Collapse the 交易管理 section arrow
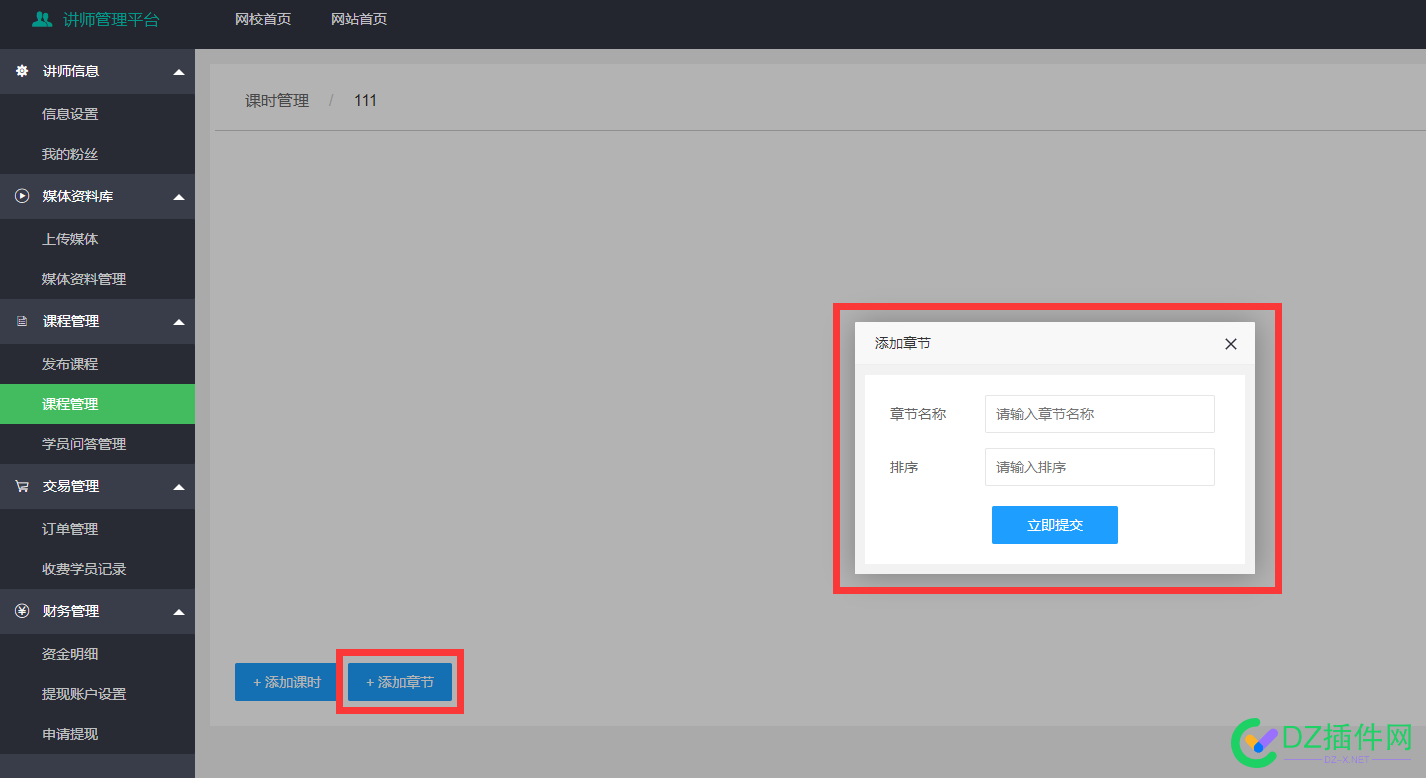The height and width of the screenshot is (778, 1426). tap(179, 487)
